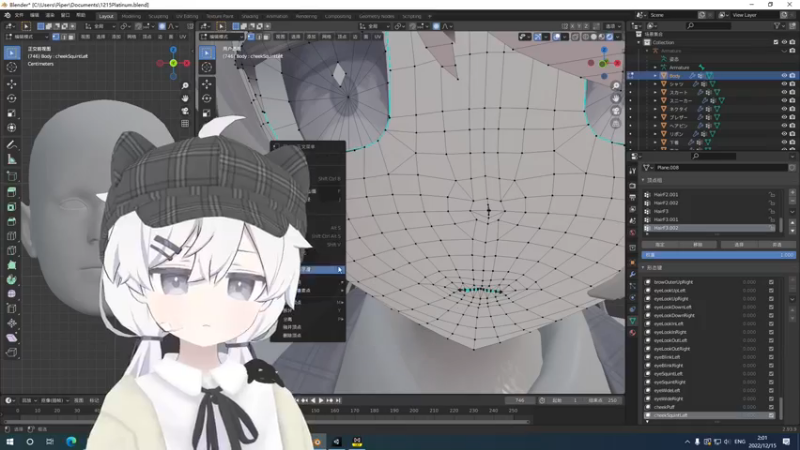Hide the Body object with its eye icon
Viewport: 800px width, 450px height.
(784, 76)
